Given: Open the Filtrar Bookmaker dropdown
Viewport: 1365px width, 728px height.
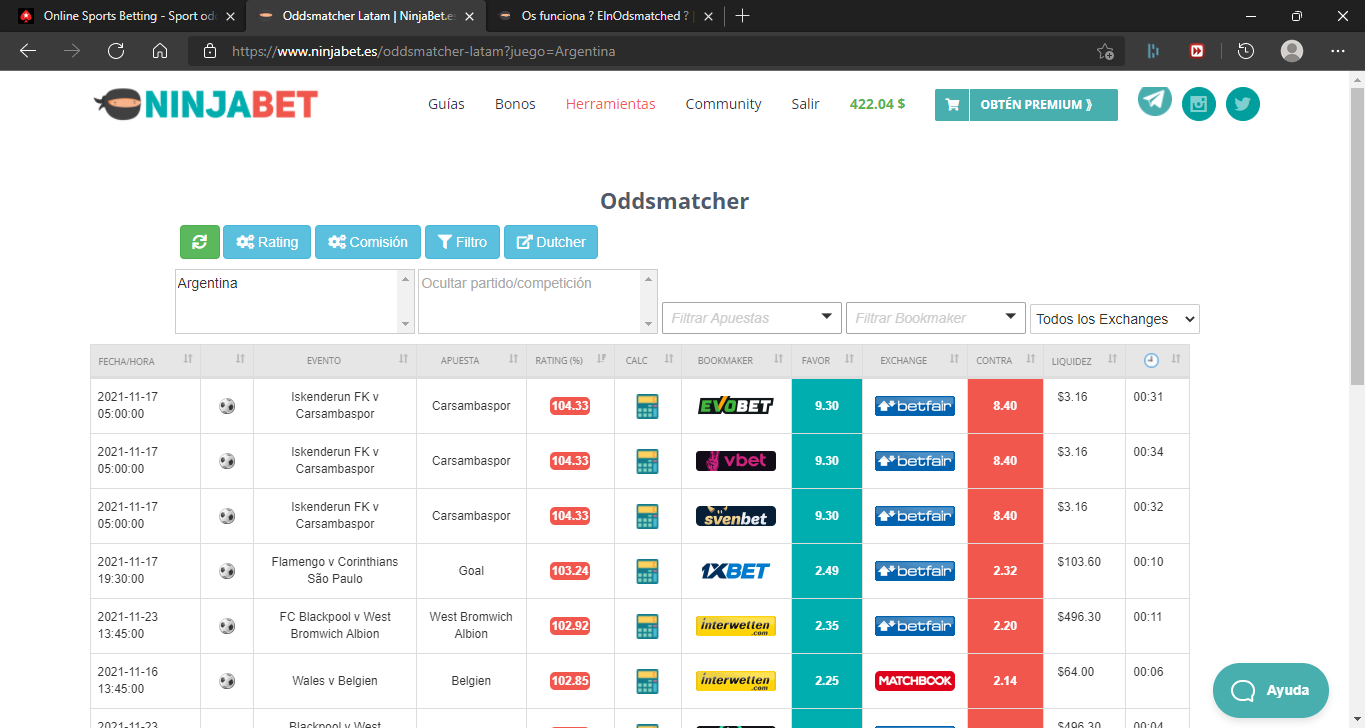Looking at the screenshot, I should 936,318.
